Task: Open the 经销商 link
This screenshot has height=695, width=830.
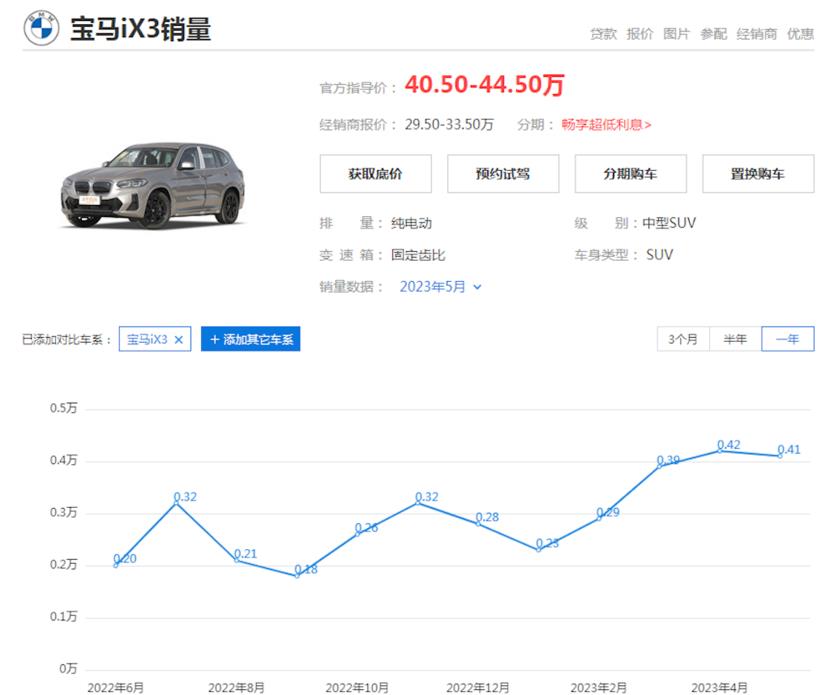Action: click(756, 34)
